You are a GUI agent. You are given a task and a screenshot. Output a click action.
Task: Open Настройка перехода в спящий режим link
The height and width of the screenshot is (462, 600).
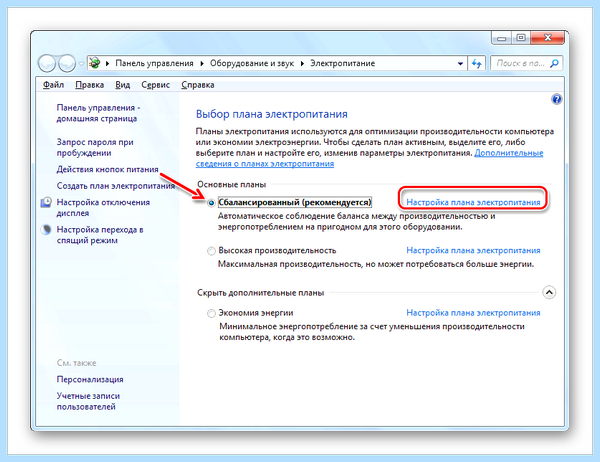pos(100,235)
